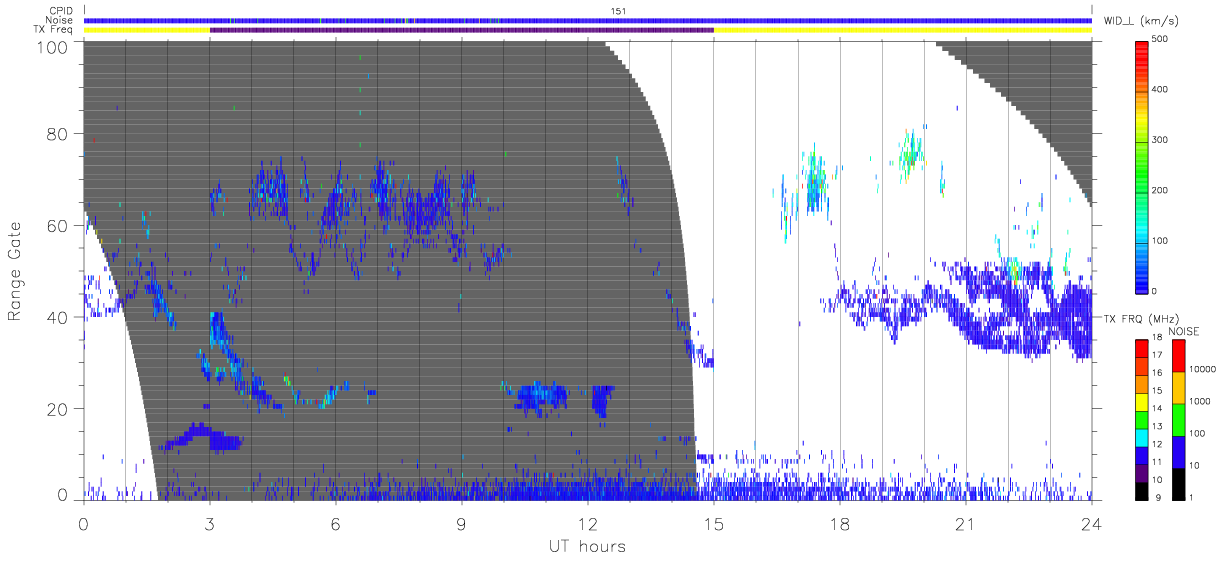Click UT hours tick label 6
This screenshot has height=567, width=1228.
pos(335,524)
